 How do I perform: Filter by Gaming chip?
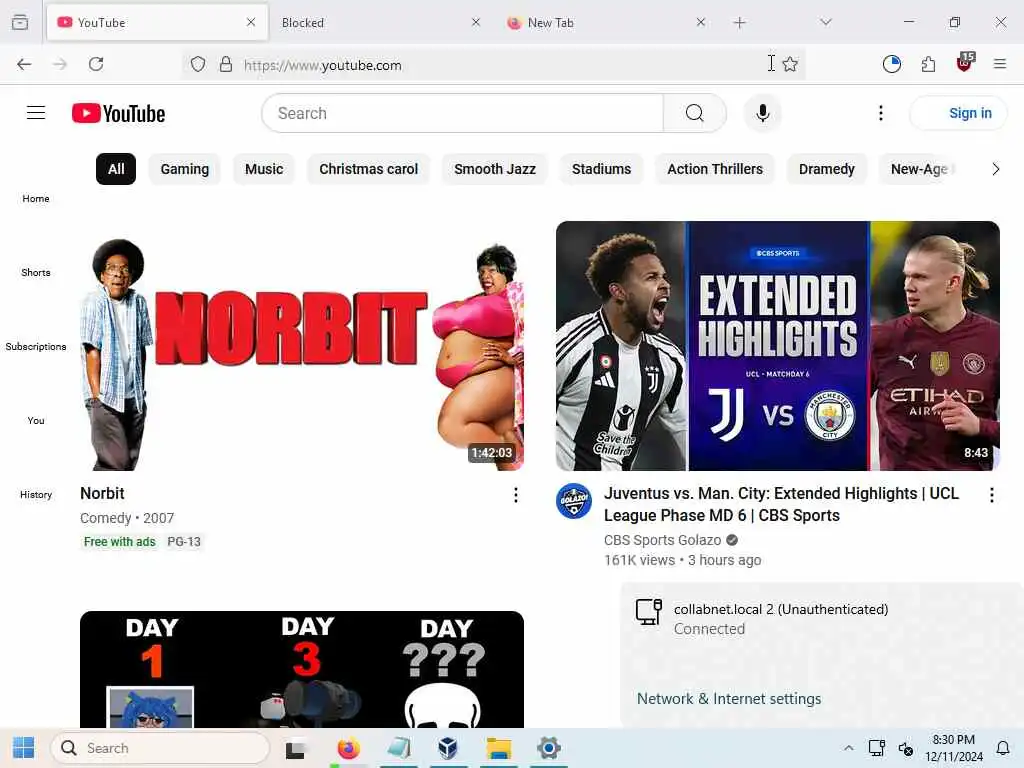click(x=185, y=169)
